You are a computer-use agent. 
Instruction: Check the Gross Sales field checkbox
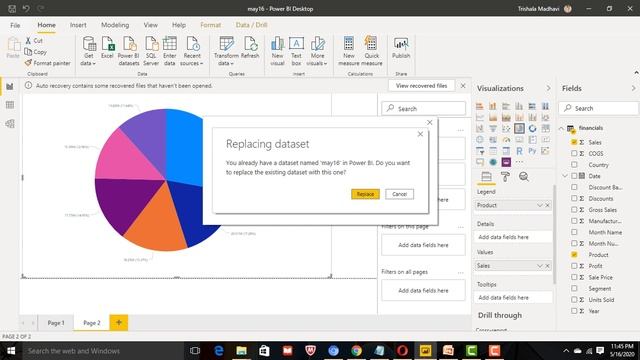point(574,210)
